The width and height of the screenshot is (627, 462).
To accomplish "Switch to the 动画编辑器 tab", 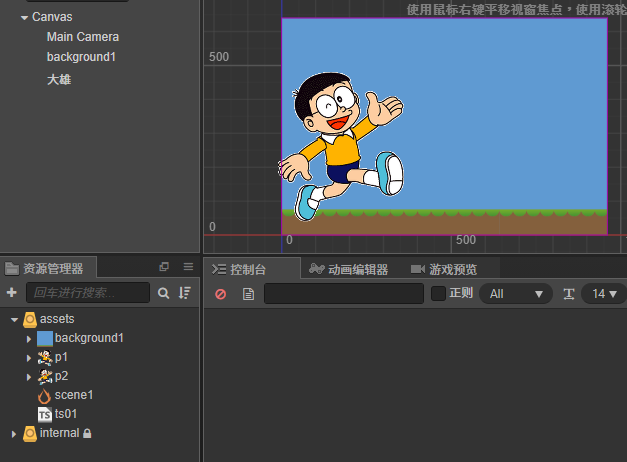I will point(349,270).
